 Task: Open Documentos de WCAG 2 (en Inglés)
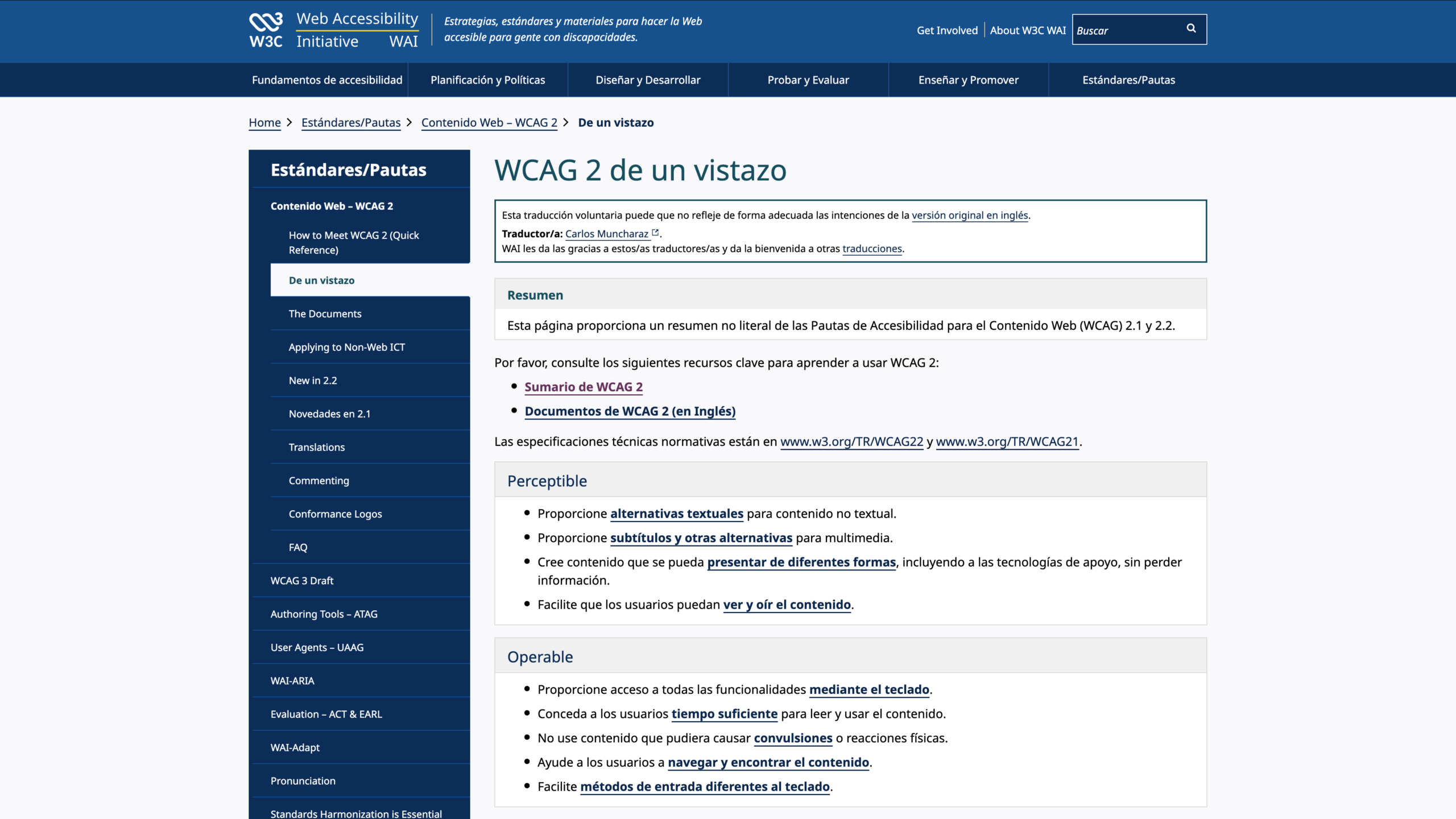[630, 411]
